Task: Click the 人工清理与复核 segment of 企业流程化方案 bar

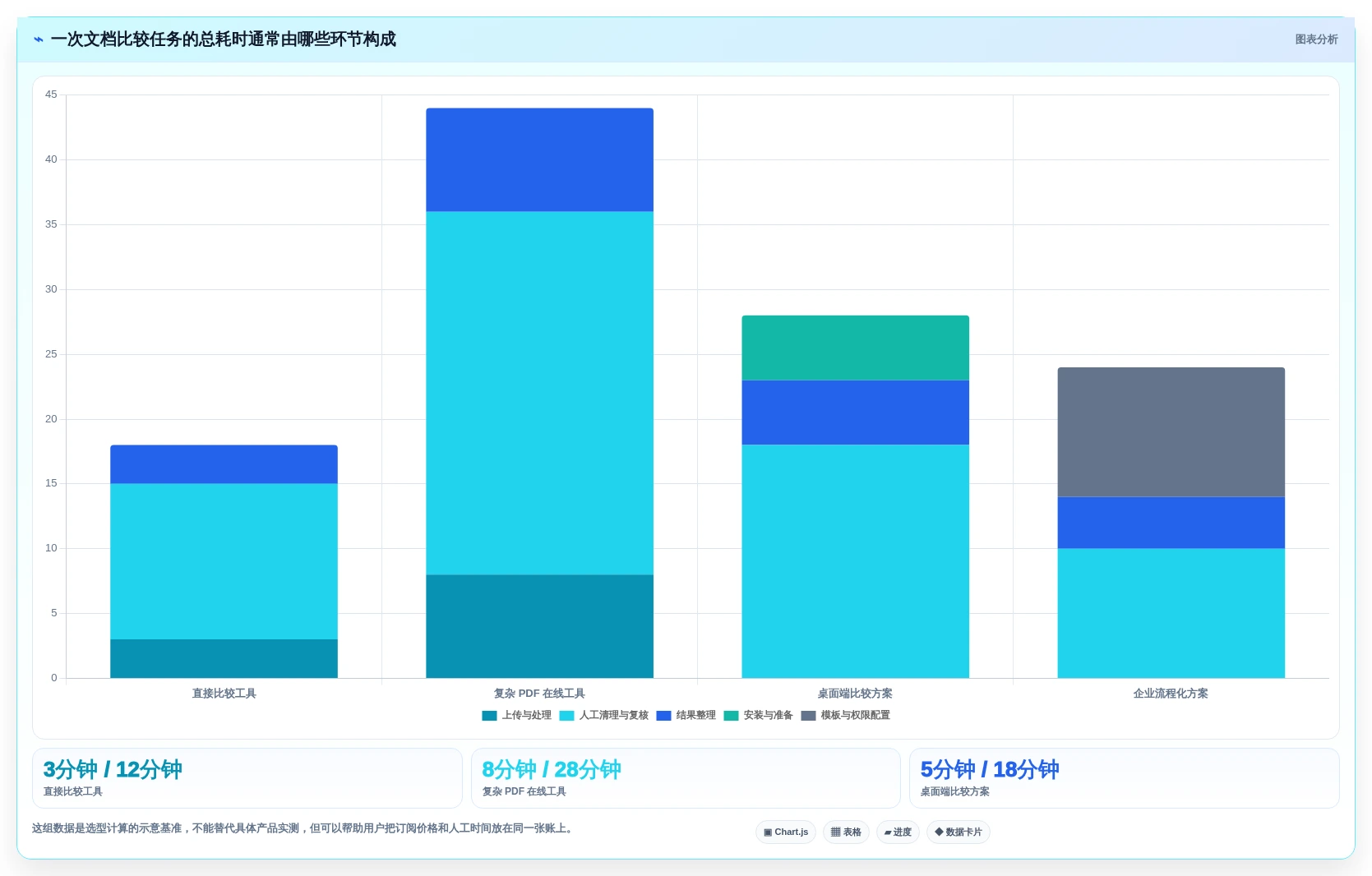Action: tap(1171, 613)
